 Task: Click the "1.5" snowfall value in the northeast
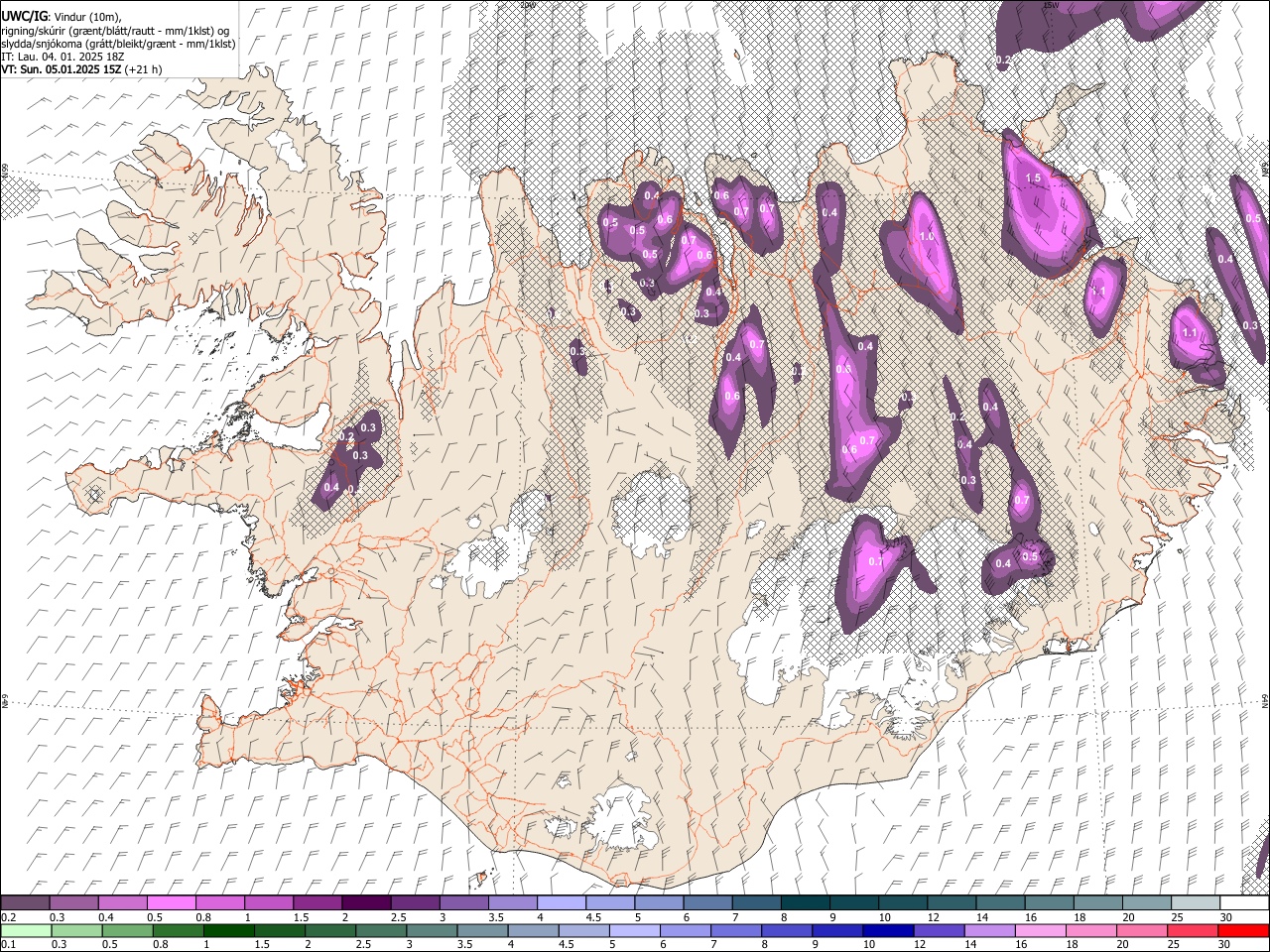click(x=1033, y=178)
